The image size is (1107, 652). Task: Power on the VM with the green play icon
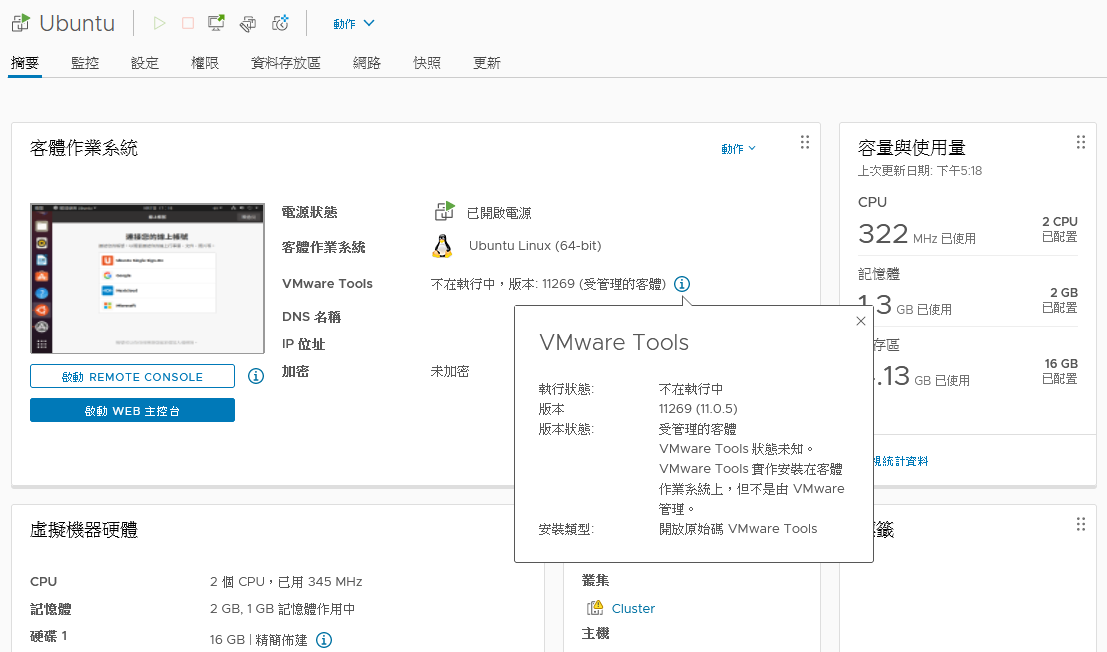pos(160,23)
